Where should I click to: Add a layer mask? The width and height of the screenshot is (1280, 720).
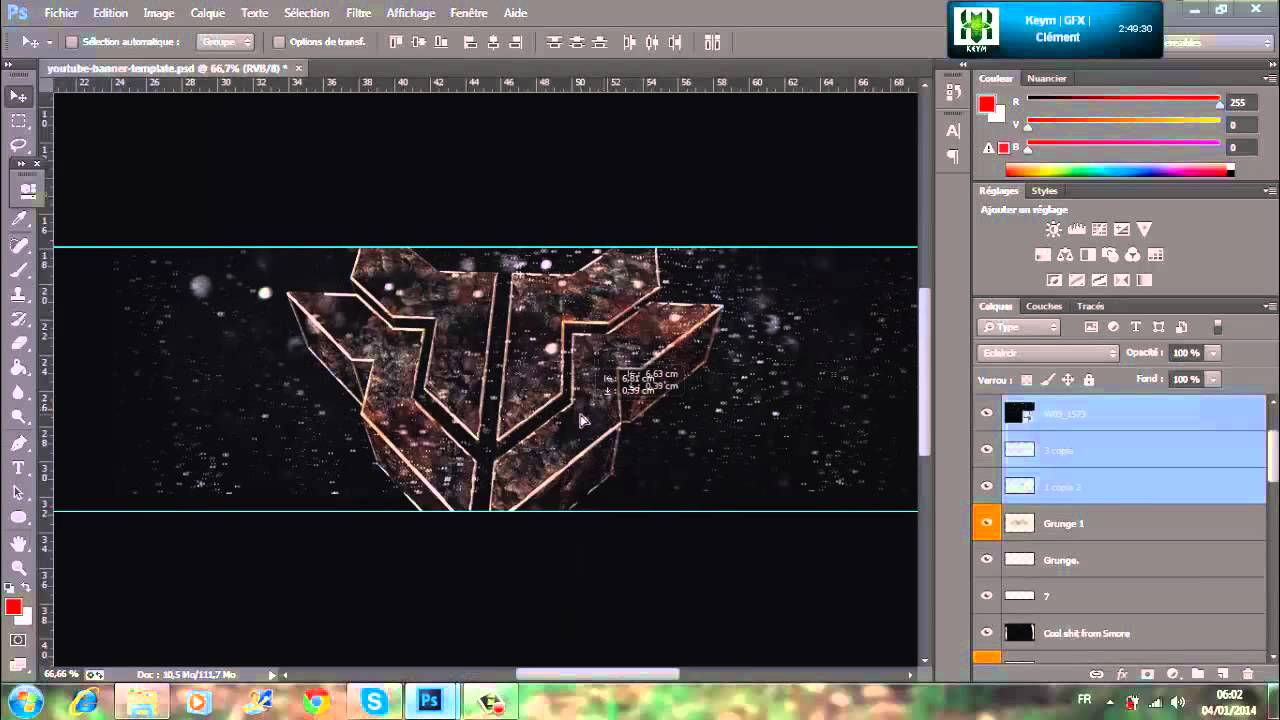tap(1147, 675)
